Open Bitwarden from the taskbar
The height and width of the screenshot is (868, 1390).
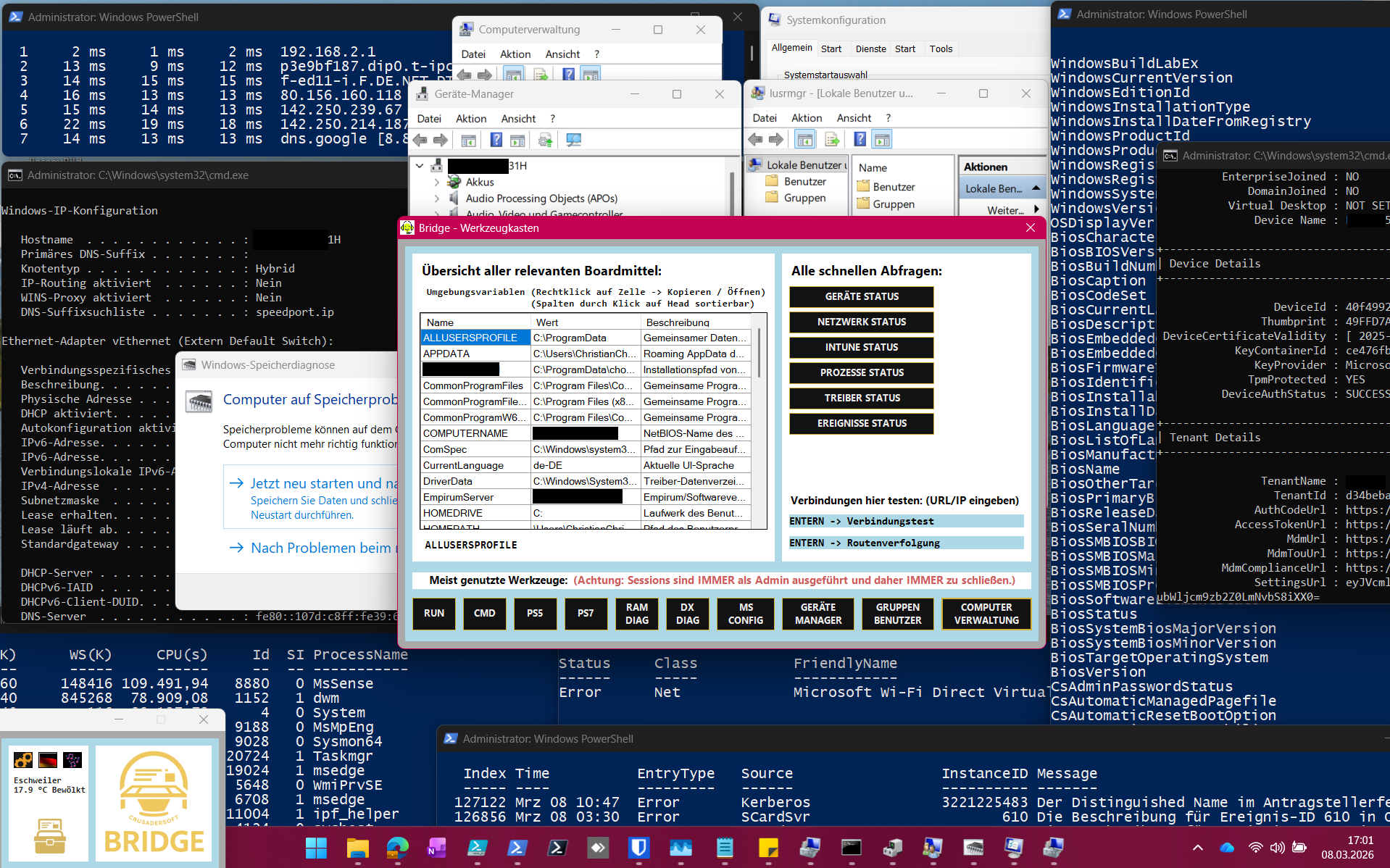[x=638, y=848]
